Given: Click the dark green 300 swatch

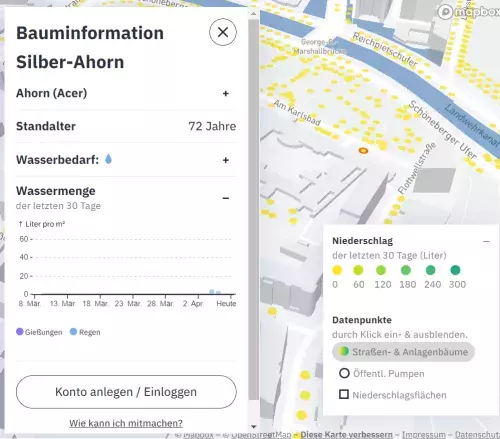Looking at the screenshot, I should pyautogui.click(x=455, y=270).
